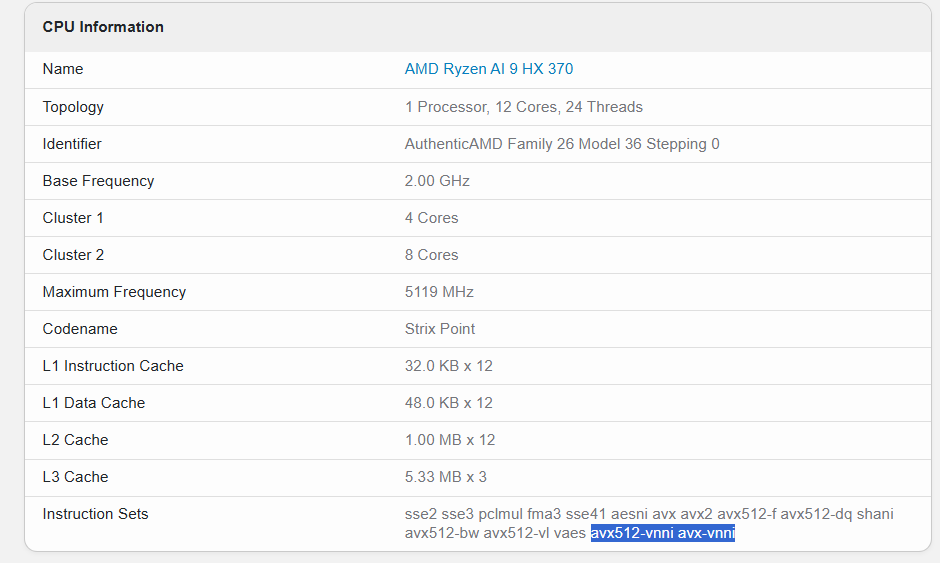Select the '32.0 KB x 12' value

click(x=448, y=366)
